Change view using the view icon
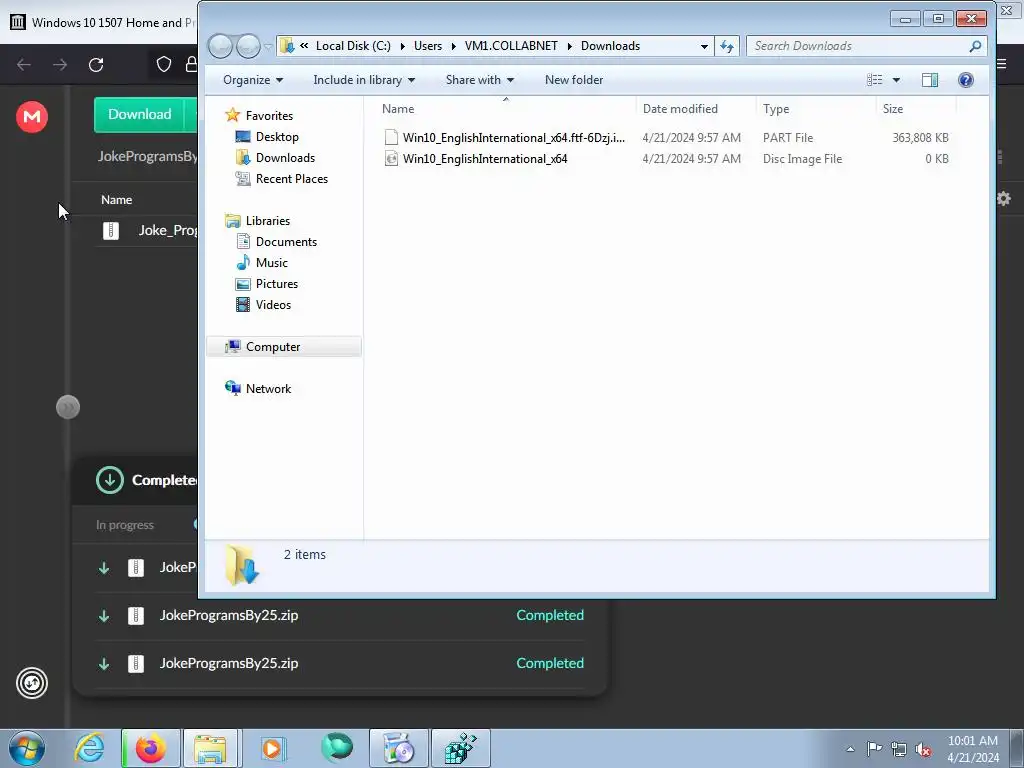The height and width of the screenshot is (768, 1024). click(x=874, y=80)
